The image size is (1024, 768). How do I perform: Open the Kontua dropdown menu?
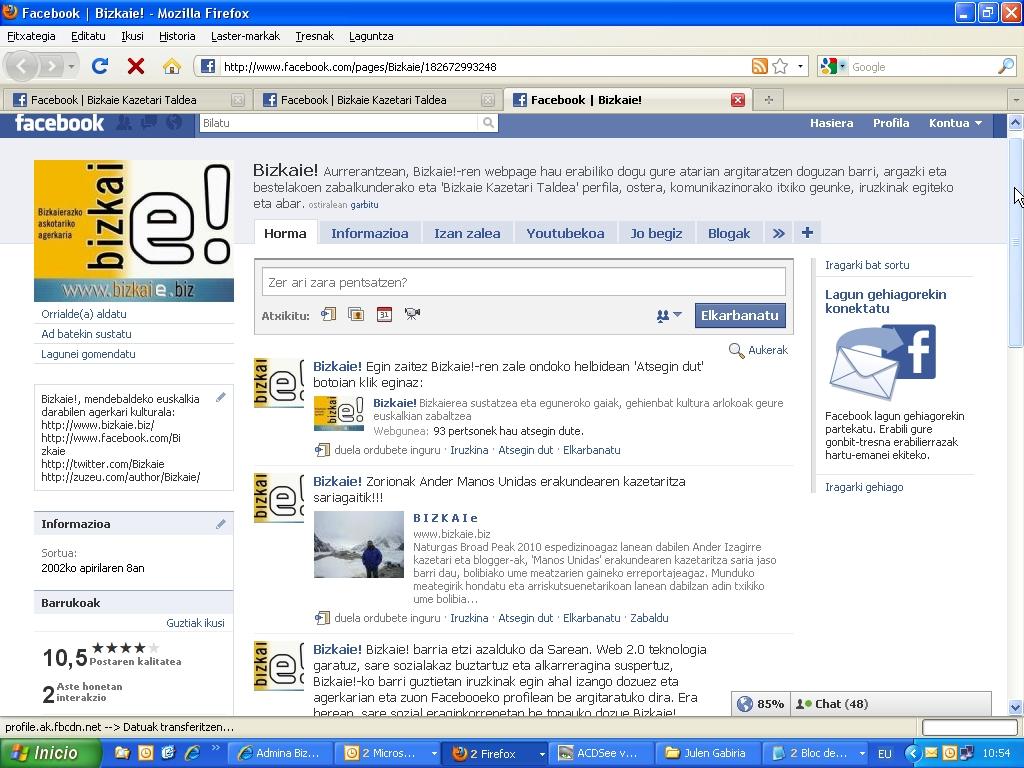(955, 123)
